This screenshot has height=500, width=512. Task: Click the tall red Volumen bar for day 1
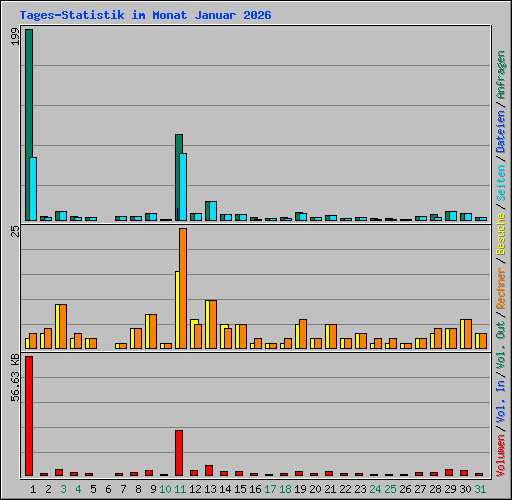click(29, 416)
